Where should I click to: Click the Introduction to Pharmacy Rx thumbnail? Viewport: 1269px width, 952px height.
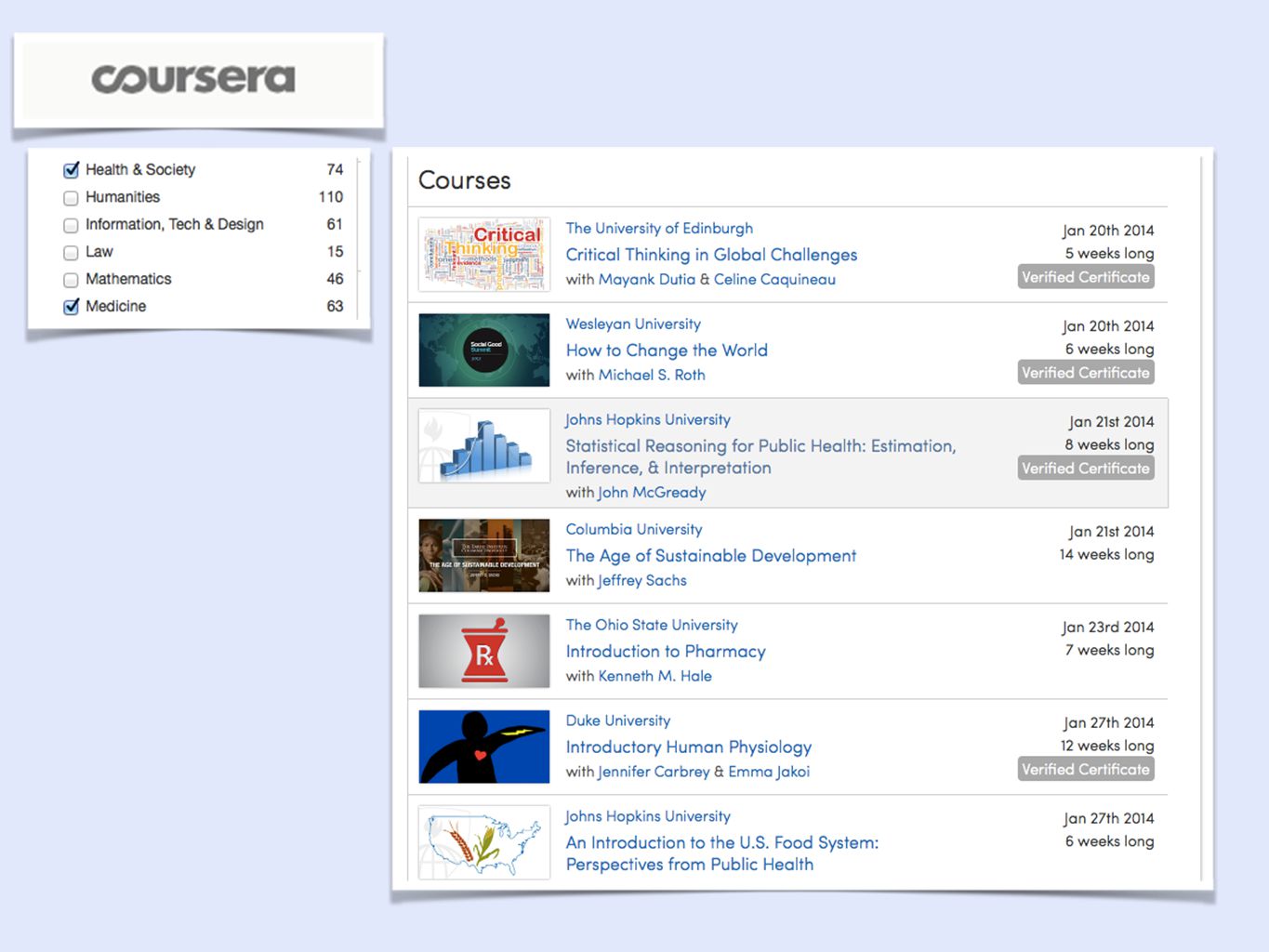pyautogui.click(x=483, y=651)
